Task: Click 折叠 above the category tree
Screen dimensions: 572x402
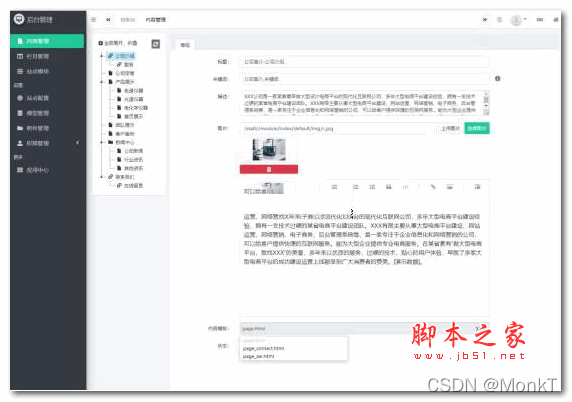Action: click(x=132, y=43)
